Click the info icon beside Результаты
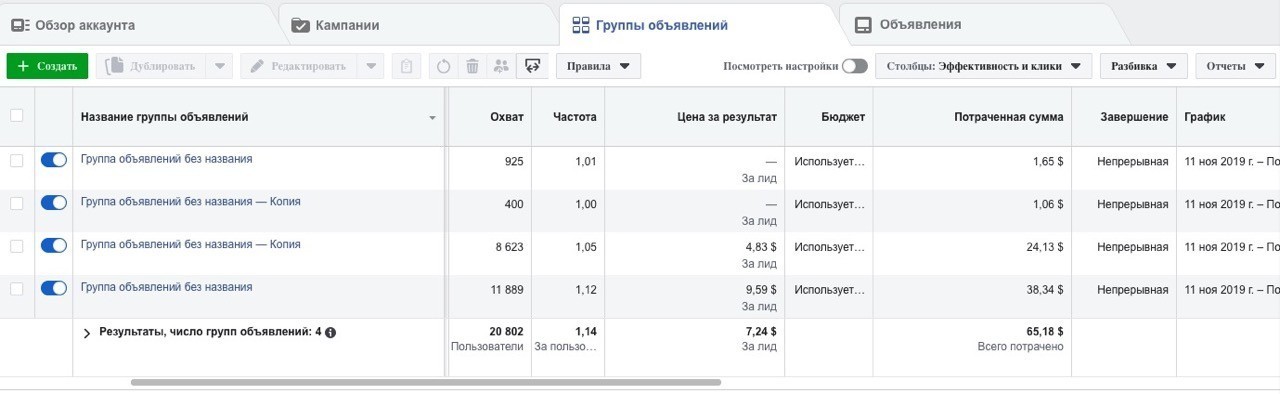The image size is (1280, 394). click(331, 333)
